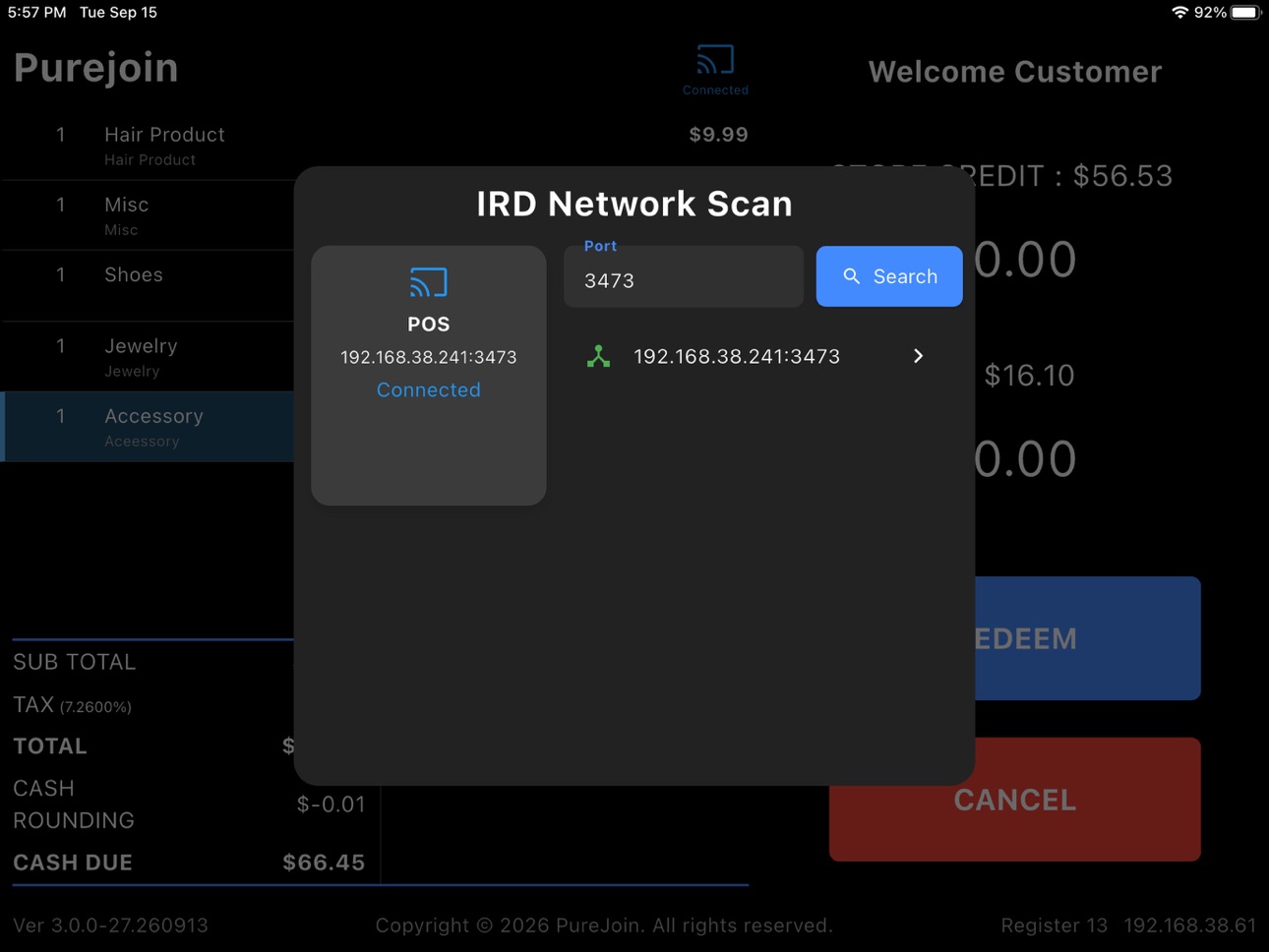Click the blue REDEEM button
Screen dimensions: 1269x952
tap(1087, 638)
